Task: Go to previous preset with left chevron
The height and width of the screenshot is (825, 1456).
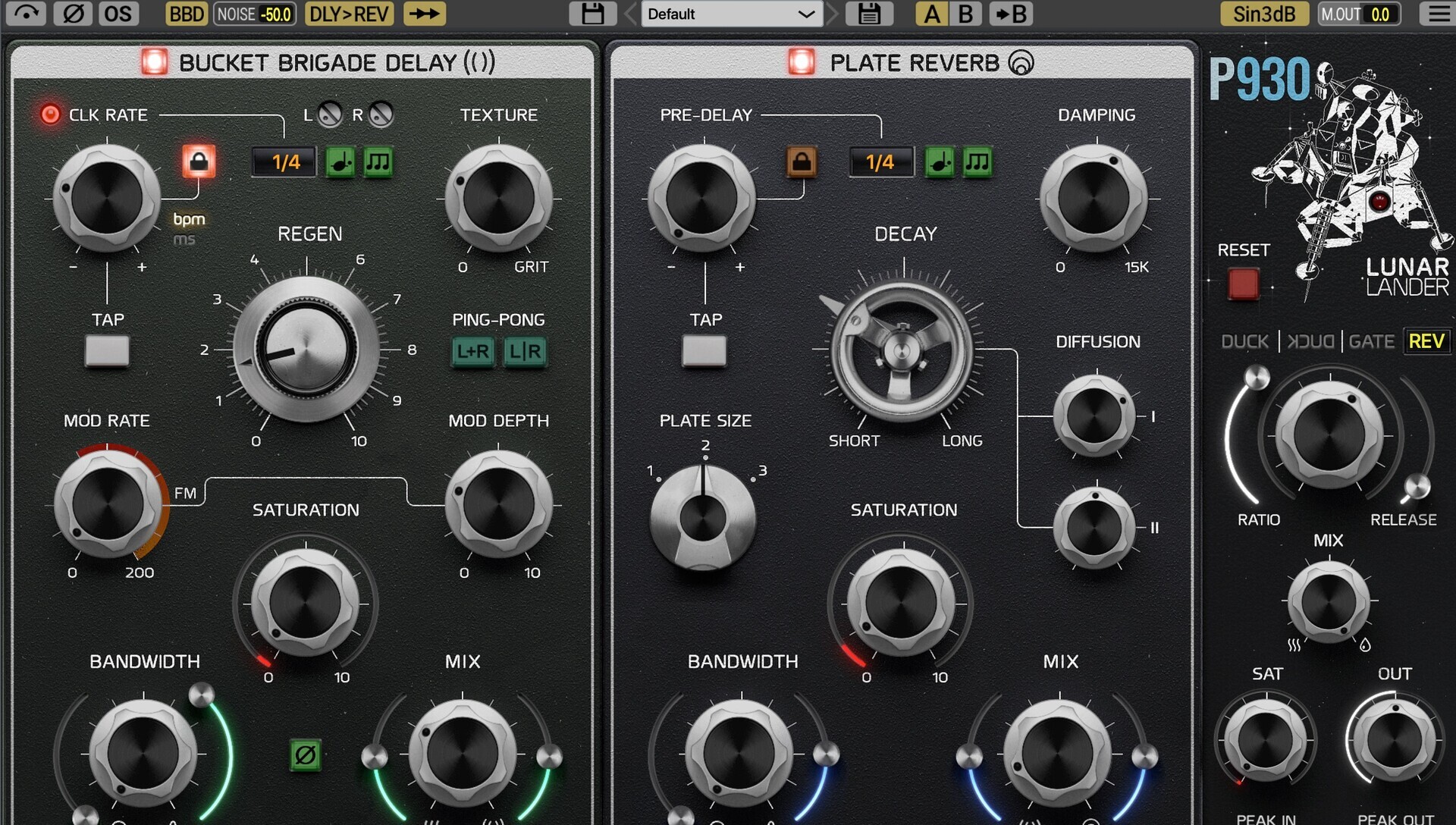Action: (630, 14)
